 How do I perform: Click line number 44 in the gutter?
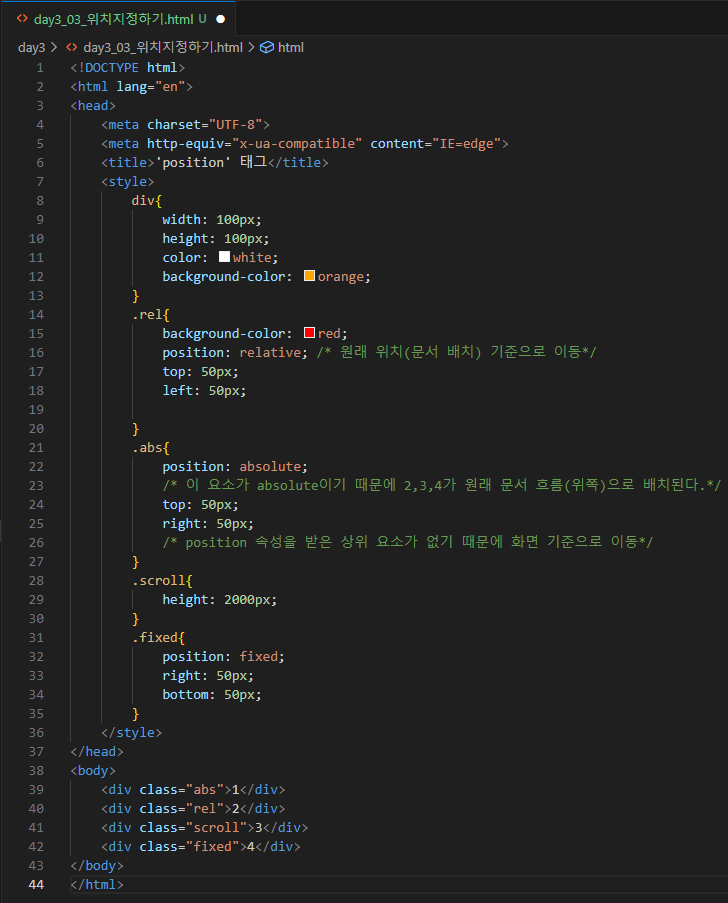[x=36, y=884]
